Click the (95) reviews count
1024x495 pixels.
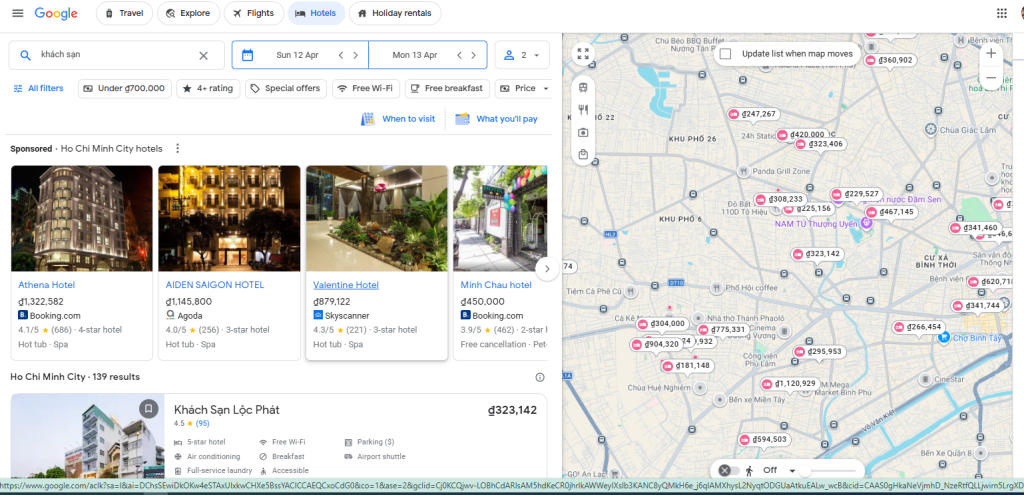(x=202, y=424)
